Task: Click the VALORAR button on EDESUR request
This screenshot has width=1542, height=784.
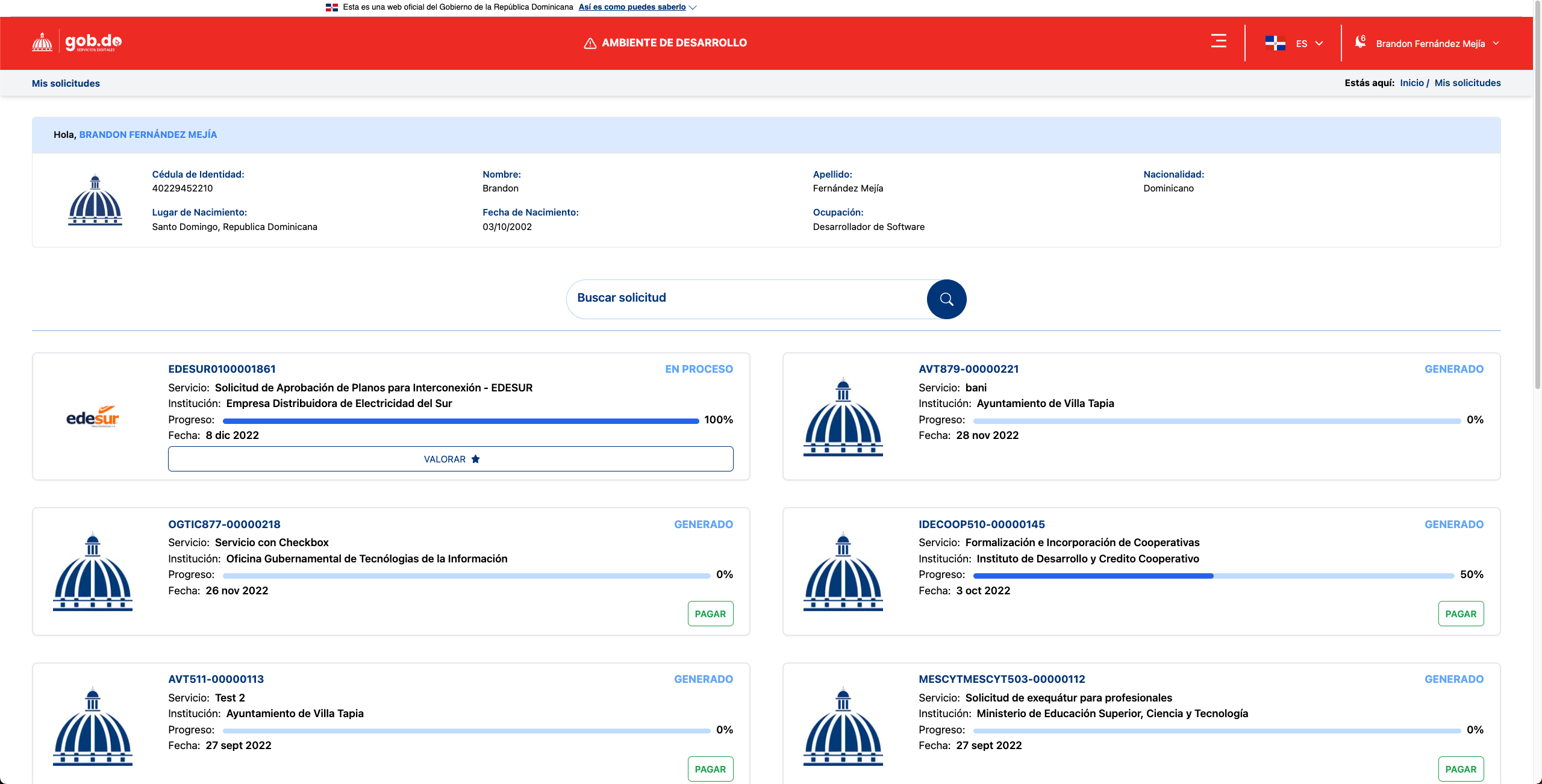Action: coord(451,459)
